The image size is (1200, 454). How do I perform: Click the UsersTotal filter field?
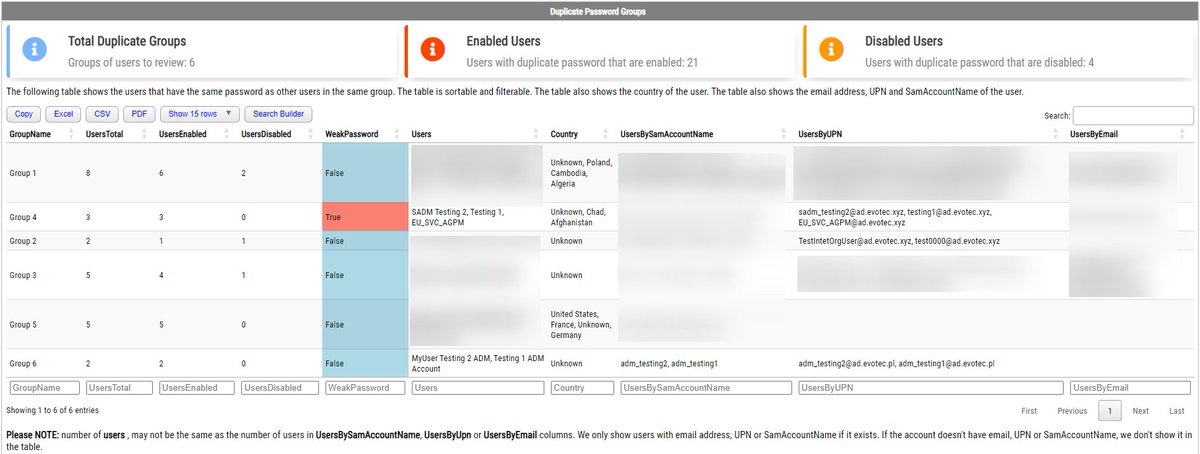[x=119, y=387]
